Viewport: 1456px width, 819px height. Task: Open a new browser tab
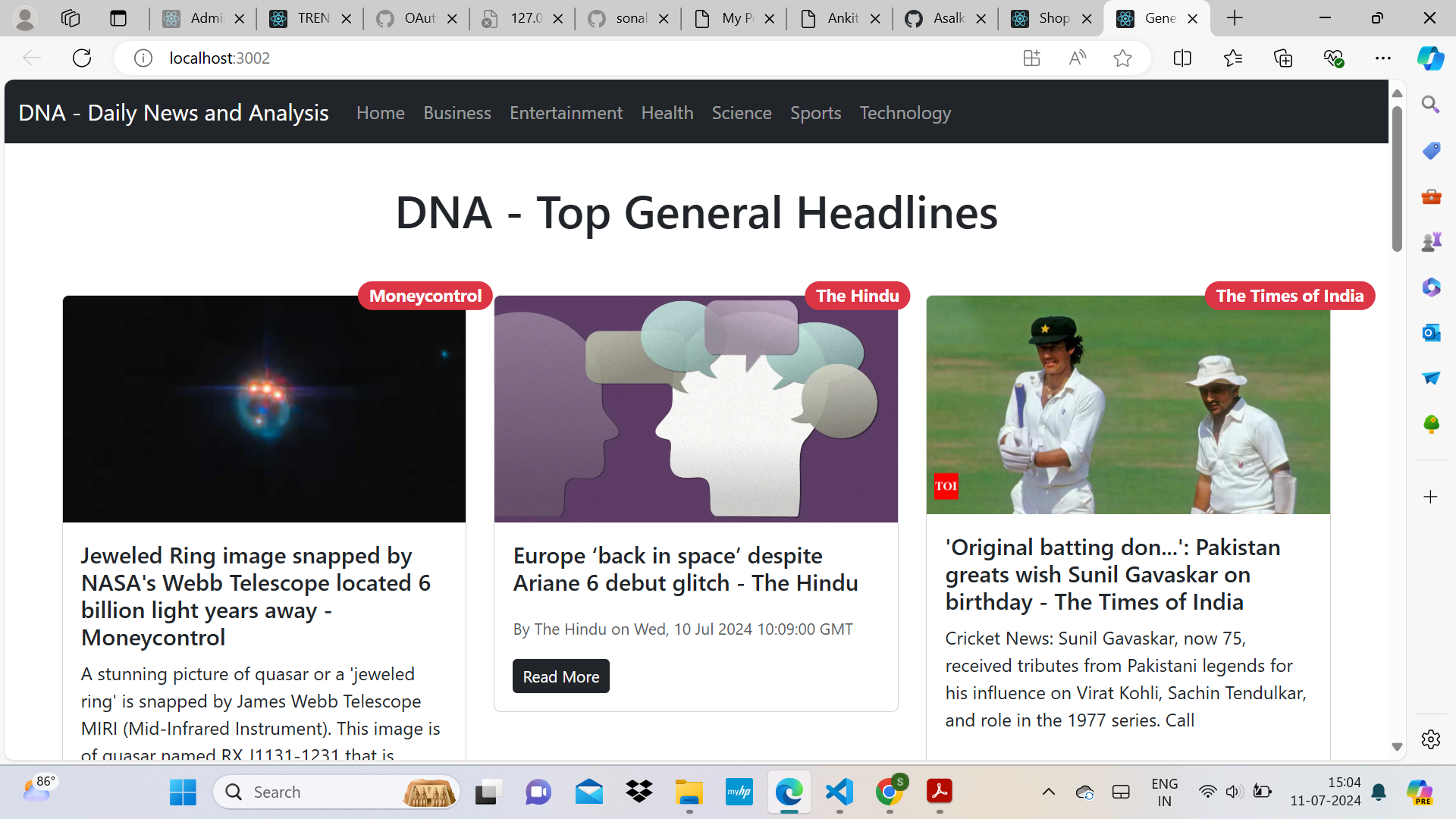pyautogui.click(x=1235, y=18)
